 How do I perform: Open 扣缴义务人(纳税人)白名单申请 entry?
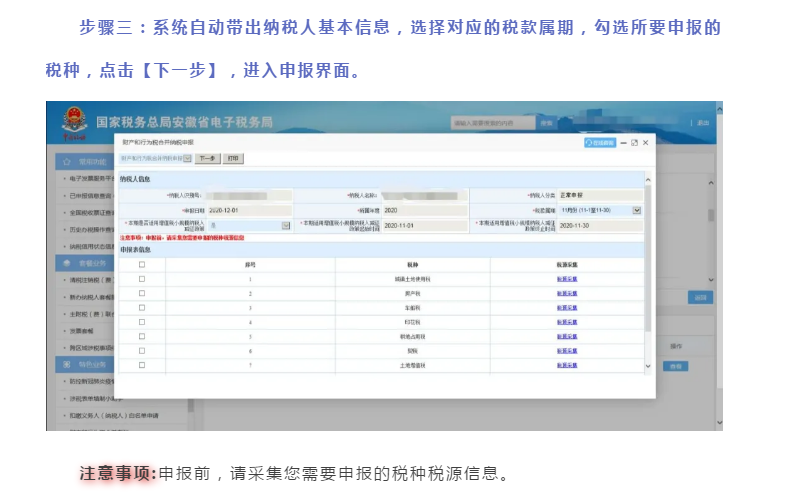coord(114,416)
